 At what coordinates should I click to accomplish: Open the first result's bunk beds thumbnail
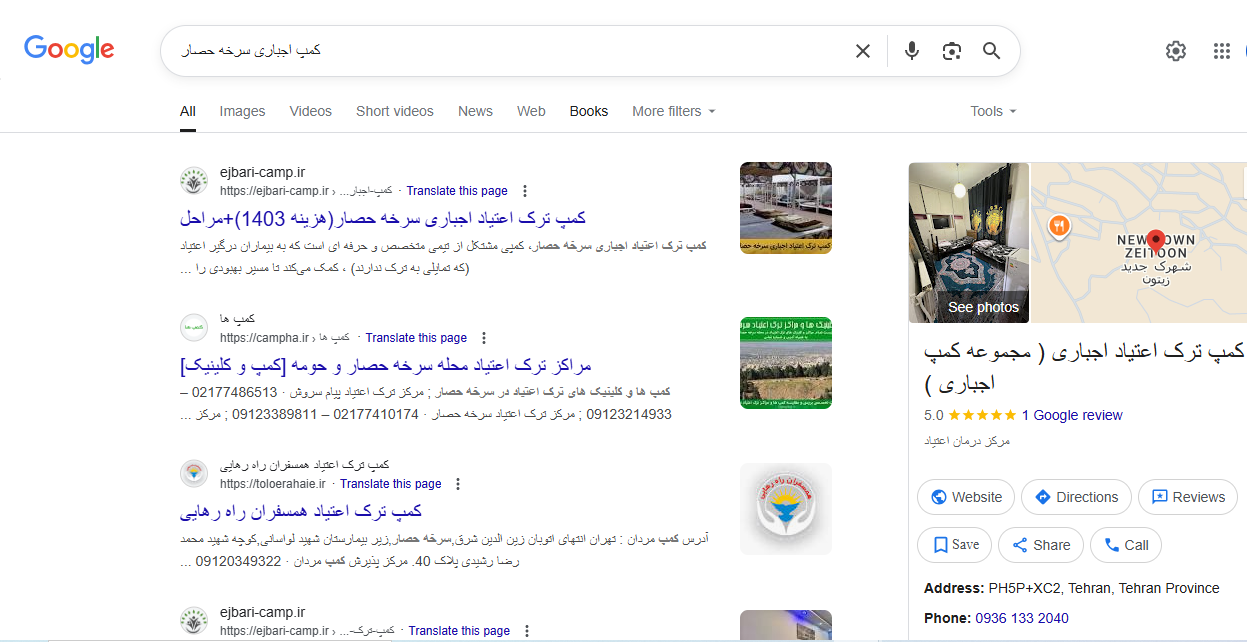[x=786, y=208]
